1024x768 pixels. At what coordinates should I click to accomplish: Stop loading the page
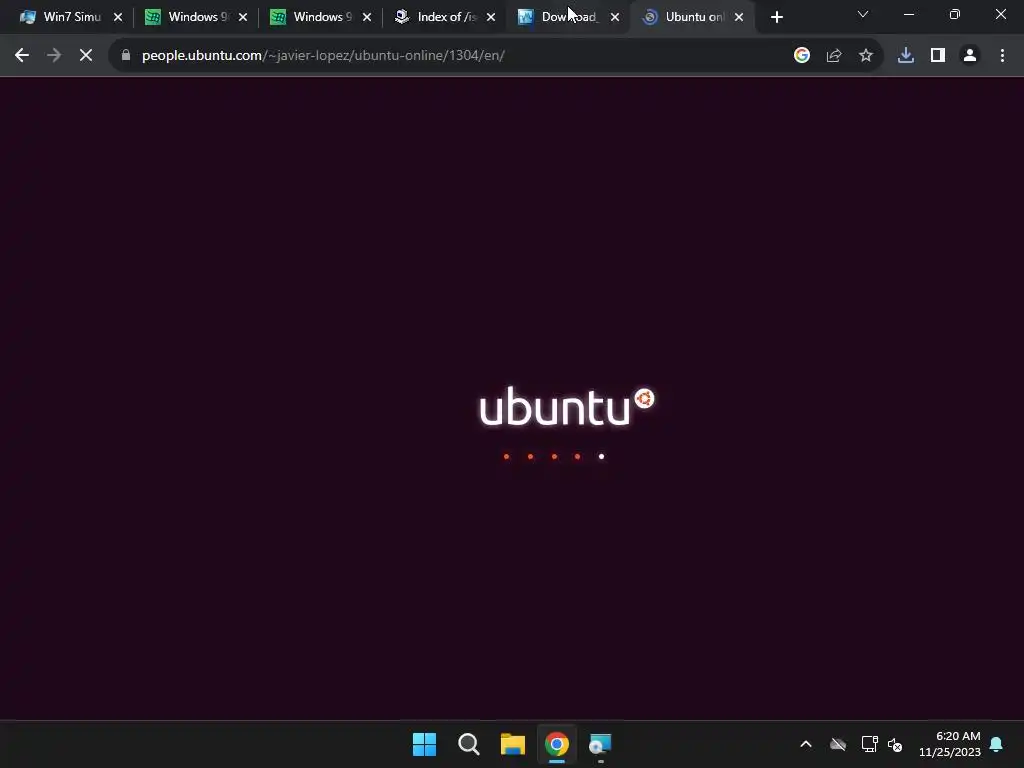click(86, 56)
